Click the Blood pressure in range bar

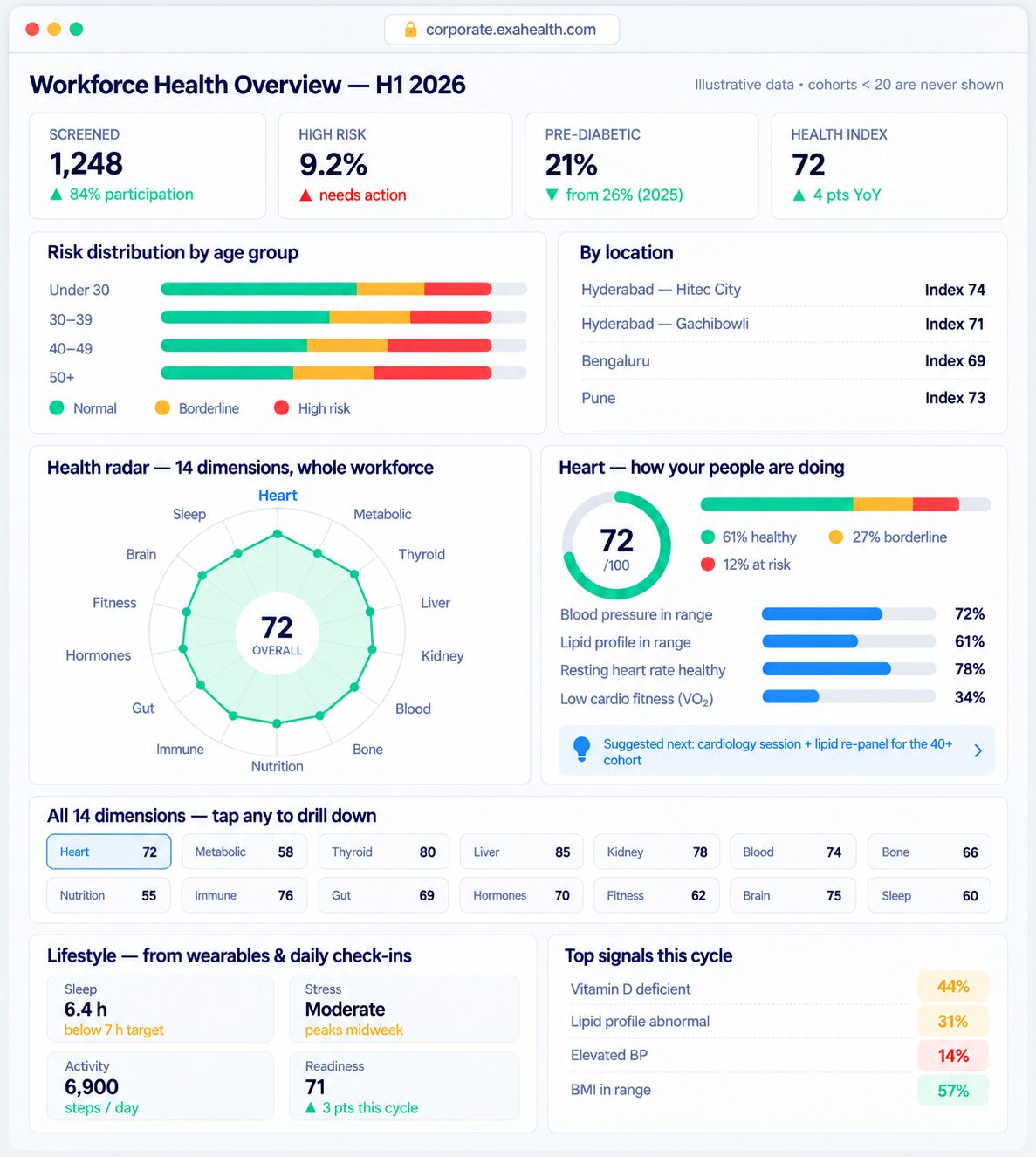click(x=848, y=614)
